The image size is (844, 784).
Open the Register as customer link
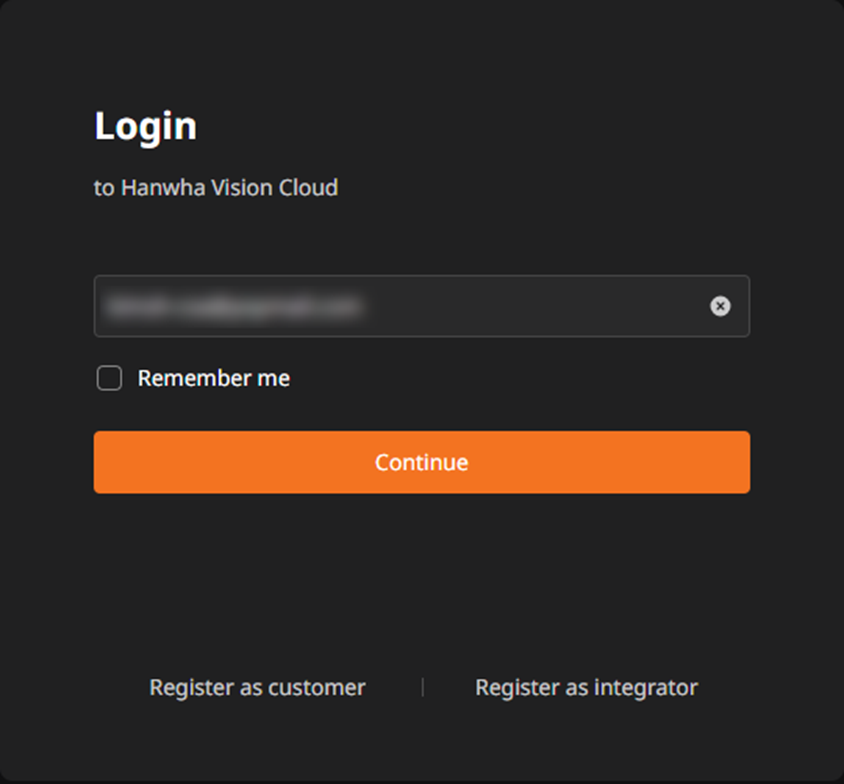pos(257,687)
